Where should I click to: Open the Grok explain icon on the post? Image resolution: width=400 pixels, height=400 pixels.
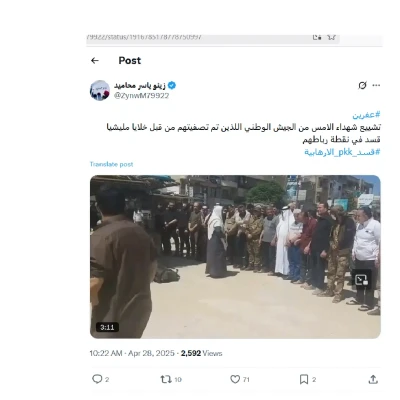[362, 85]
